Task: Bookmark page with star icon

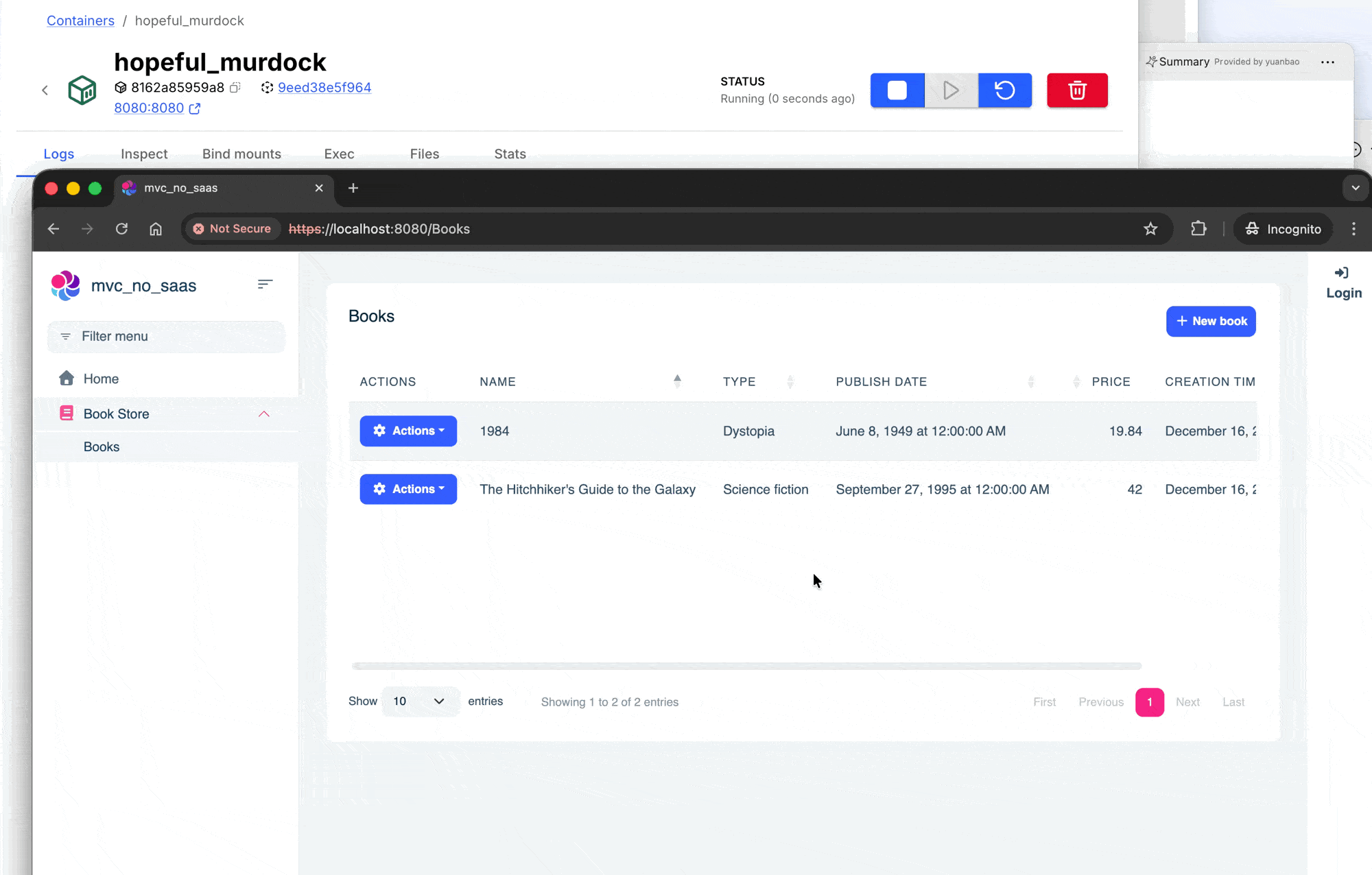Action: pos(1150,229)
